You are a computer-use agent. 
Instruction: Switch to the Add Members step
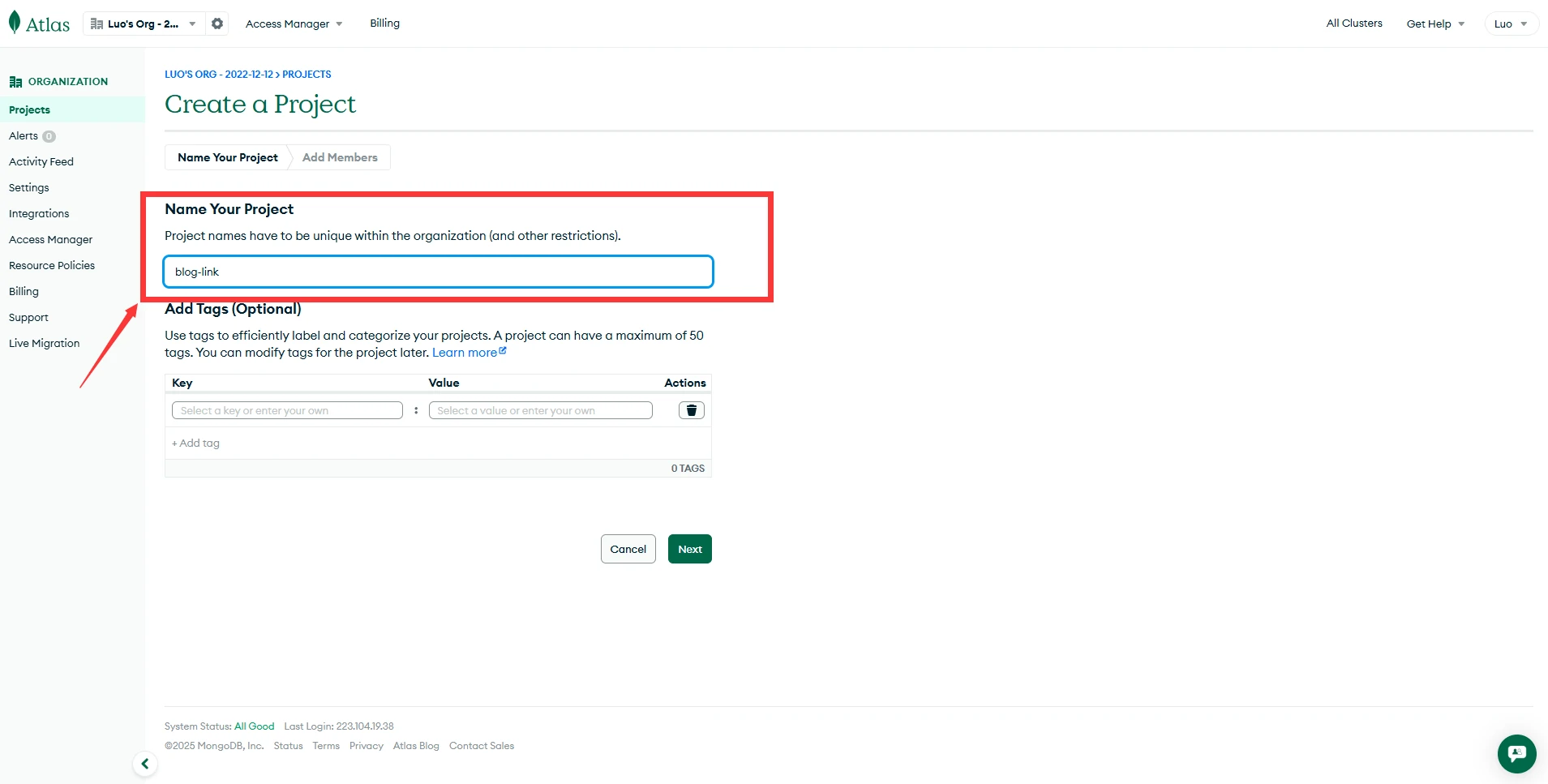pos(340,157)
